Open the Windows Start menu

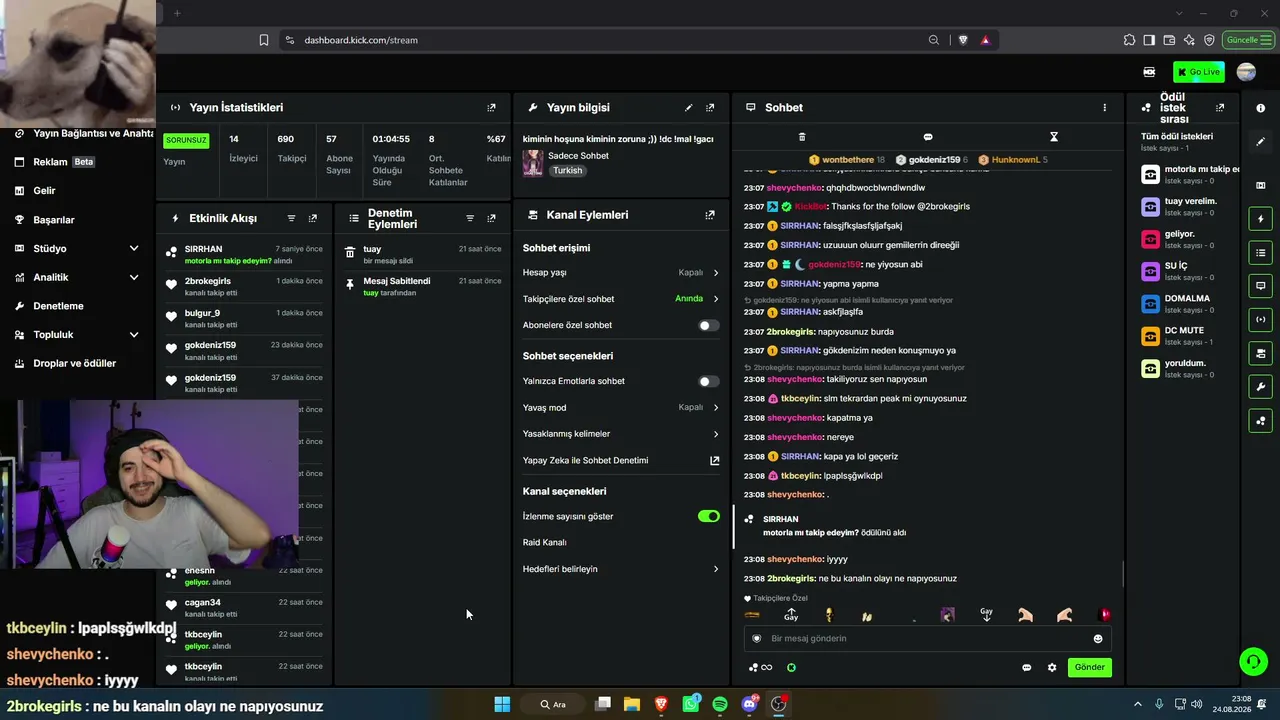[502, 704]
